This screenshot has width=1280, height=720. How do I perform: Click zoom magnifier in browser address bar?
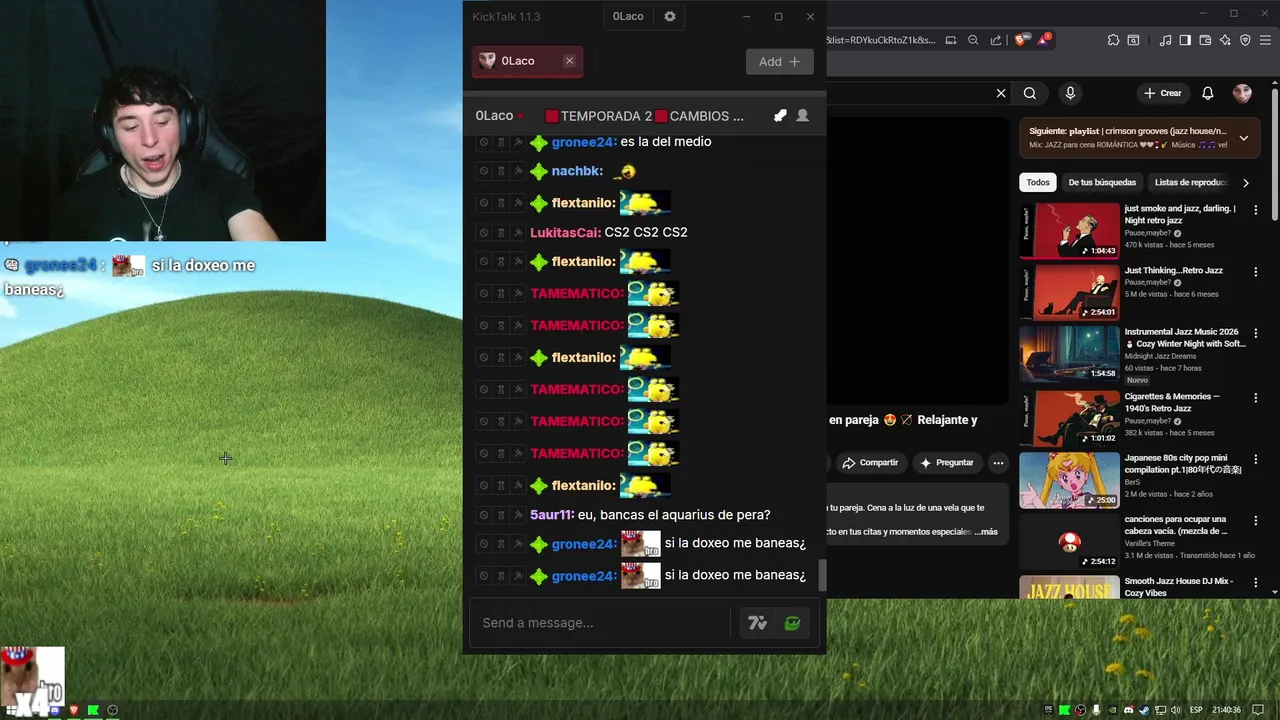pyautogui.click(x=973, y=40)
